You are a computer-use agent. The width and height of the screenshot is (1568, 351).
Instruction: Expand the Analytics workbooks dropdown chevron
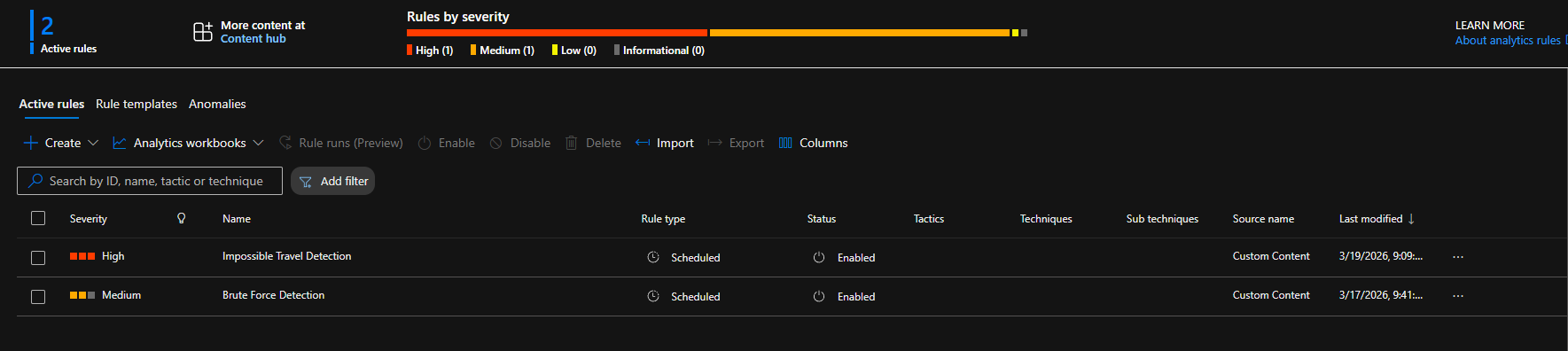point(258,143)
